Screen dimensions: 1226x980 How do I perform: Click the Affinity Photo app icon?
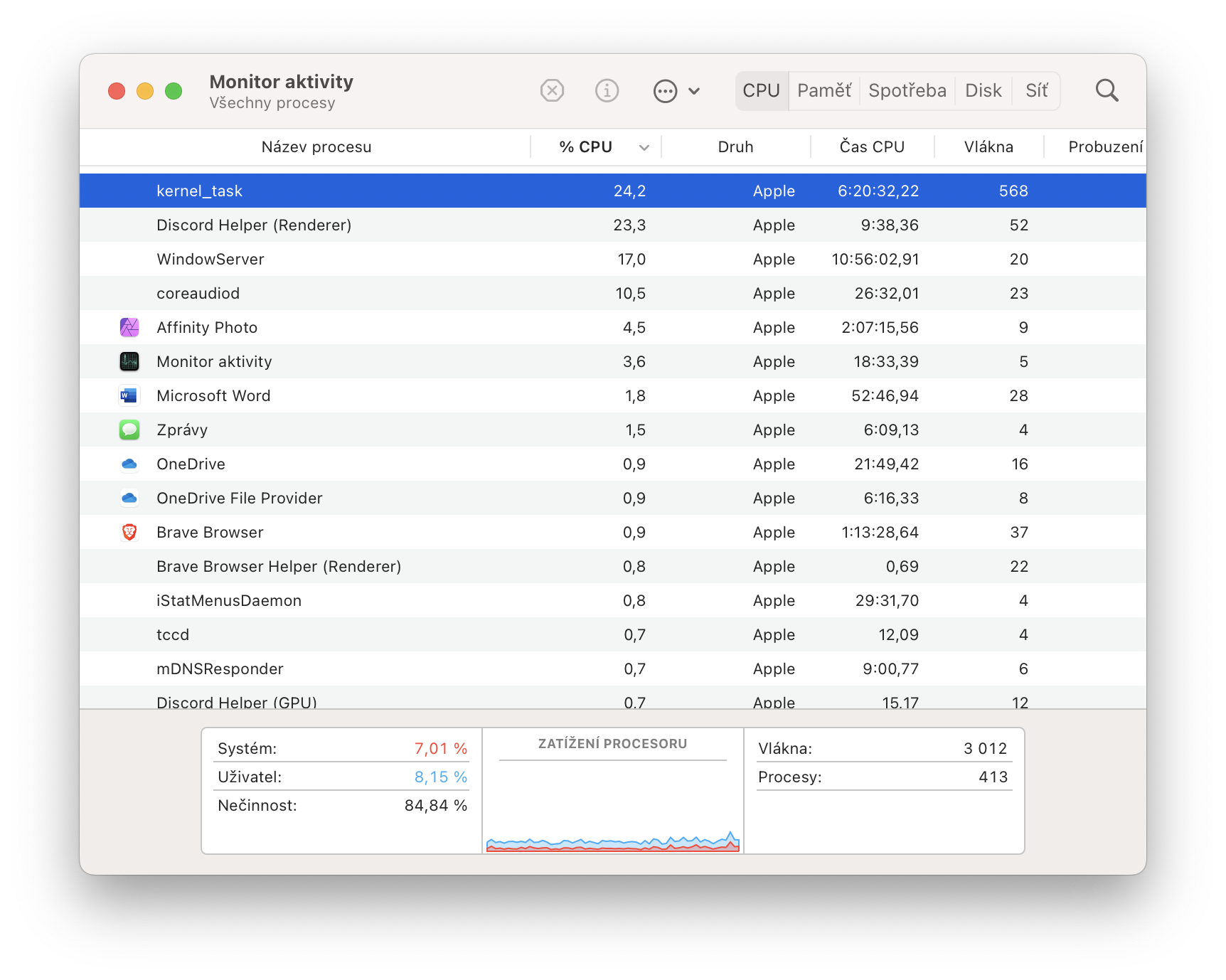click(129, 328)
